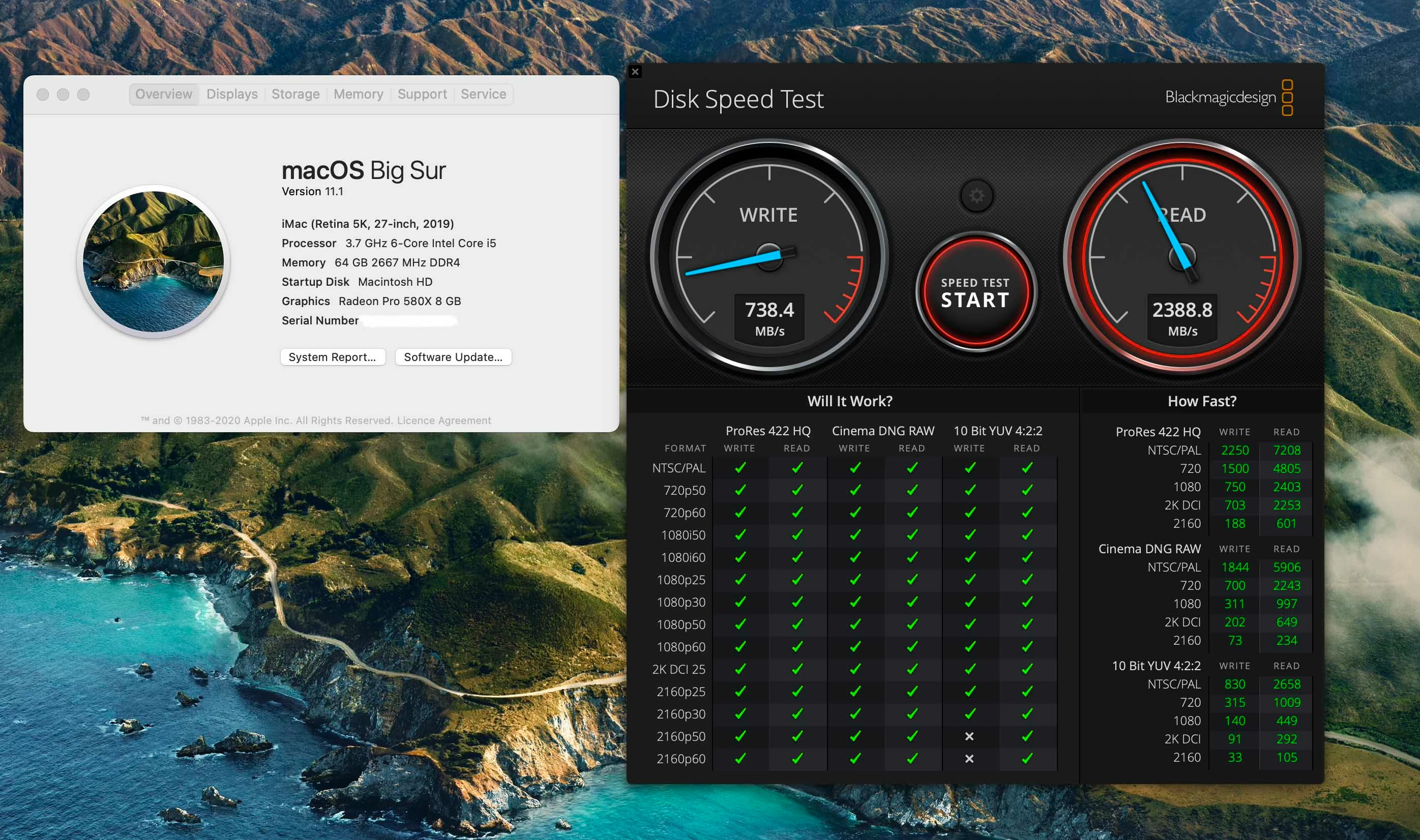Screen dimensions: 1420x840
Task: Click the Write gauge dial
Action: 769,256
